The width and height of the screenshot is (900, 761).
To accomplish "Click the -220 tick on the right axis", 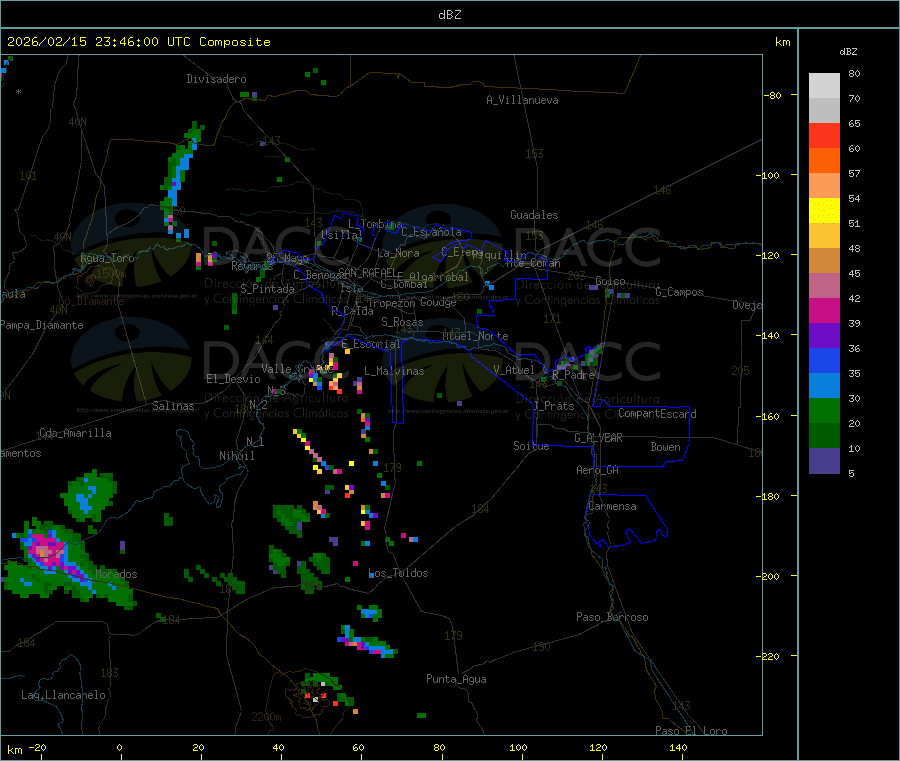I will click(x=767, y=656).
